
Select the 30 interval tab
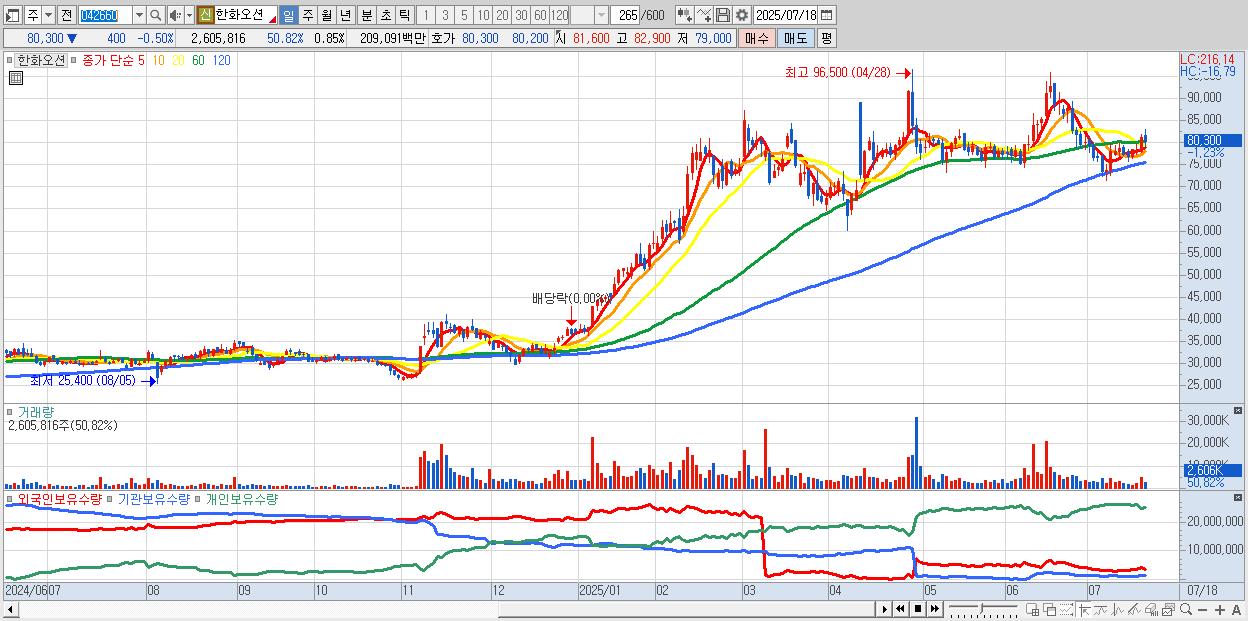click(521, 15)
